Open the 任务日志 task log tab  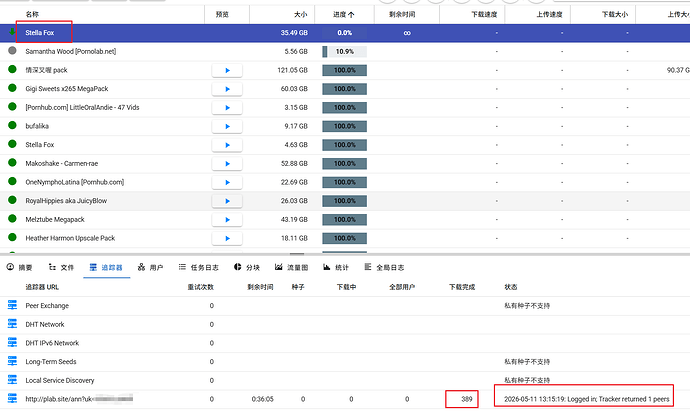198,267
